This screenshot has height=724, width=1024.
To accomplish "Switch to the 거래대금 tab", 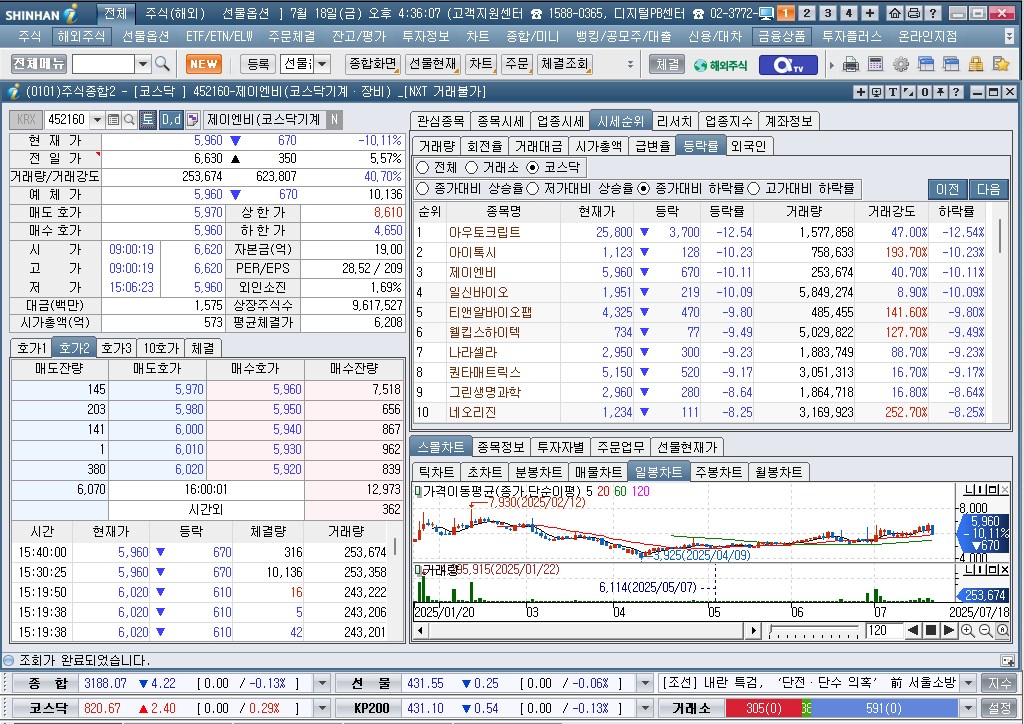I will (x=539, y=146).
